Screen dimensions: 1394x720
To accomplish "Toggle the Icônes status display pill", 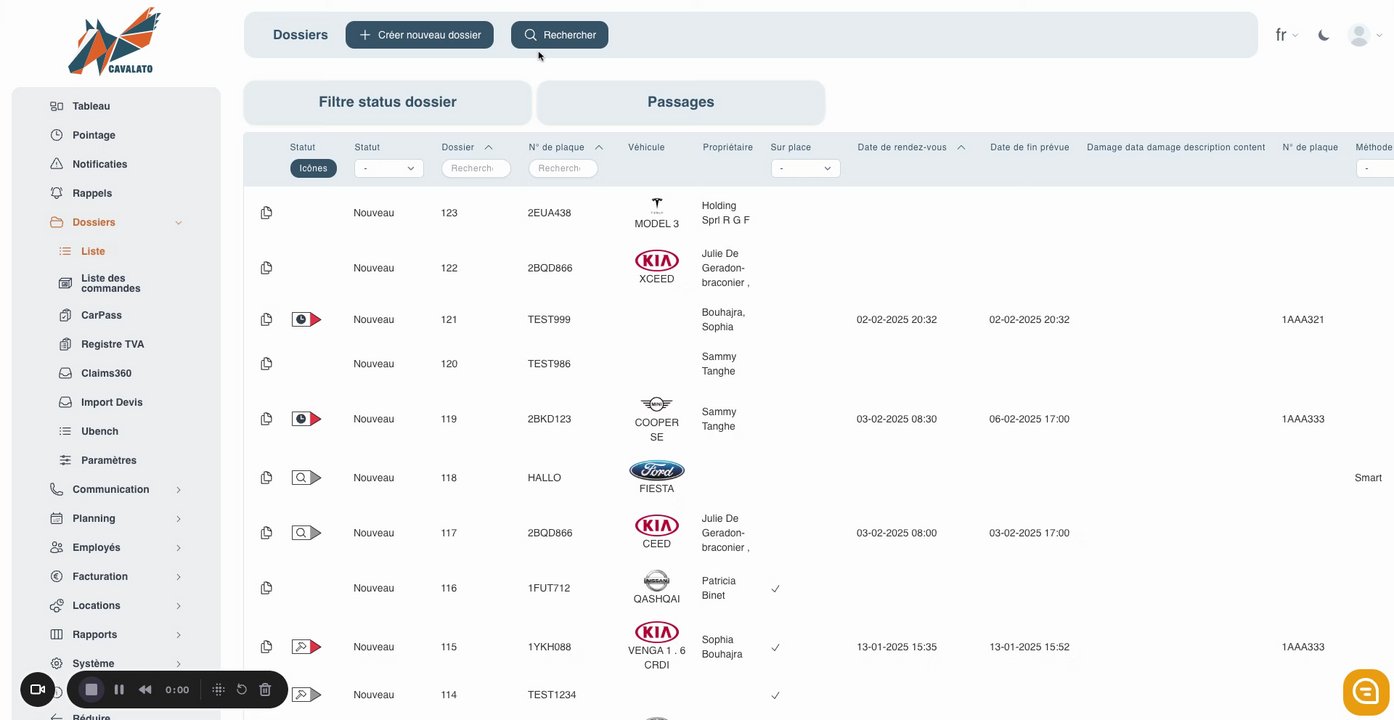I will click(x=313, y=169).
